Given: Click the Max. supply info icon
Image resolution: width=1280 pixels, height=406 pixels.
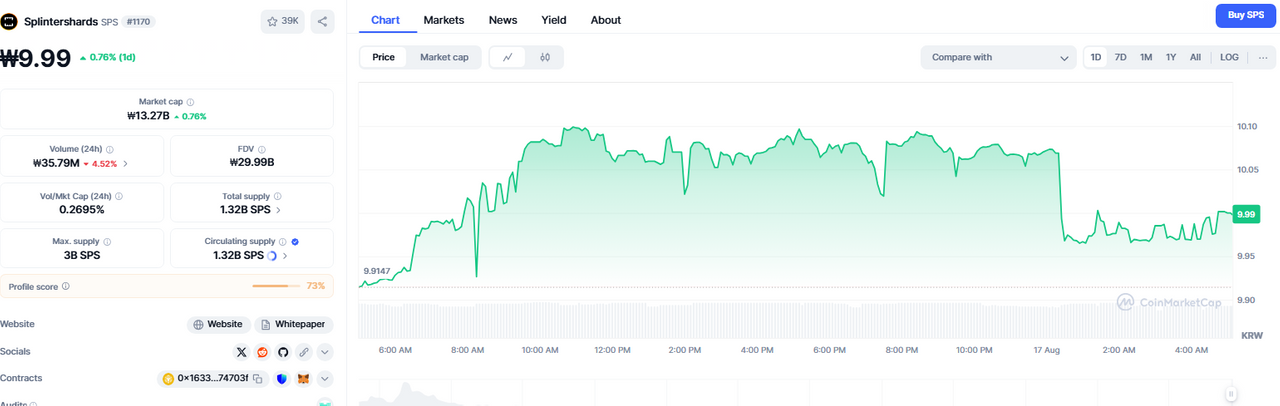Looking at the screenshot, I should (107, 242).
